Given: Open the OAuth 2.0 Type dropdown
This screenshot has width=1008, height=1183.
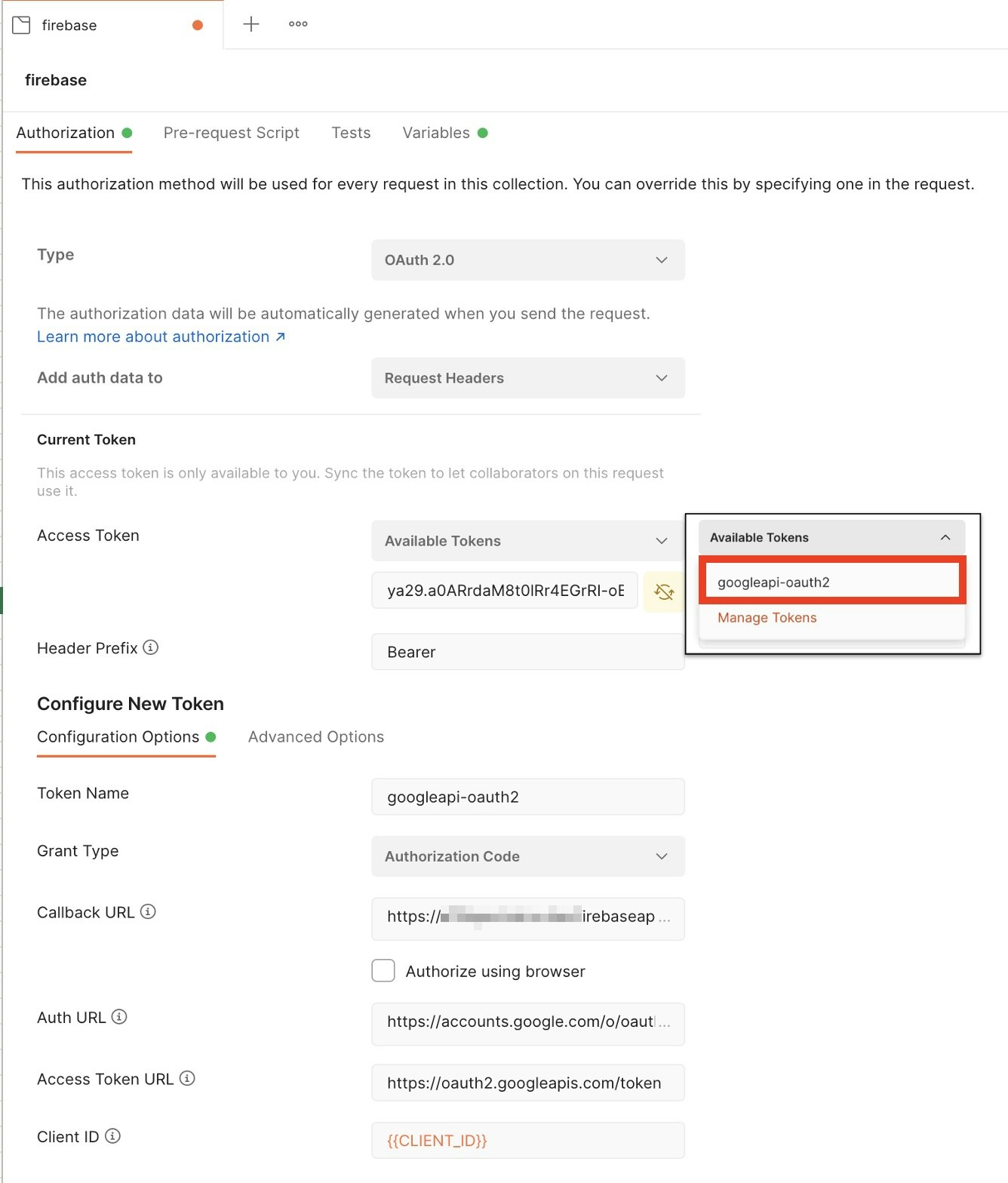Looking at the screenshot, I should pos(527,260).
